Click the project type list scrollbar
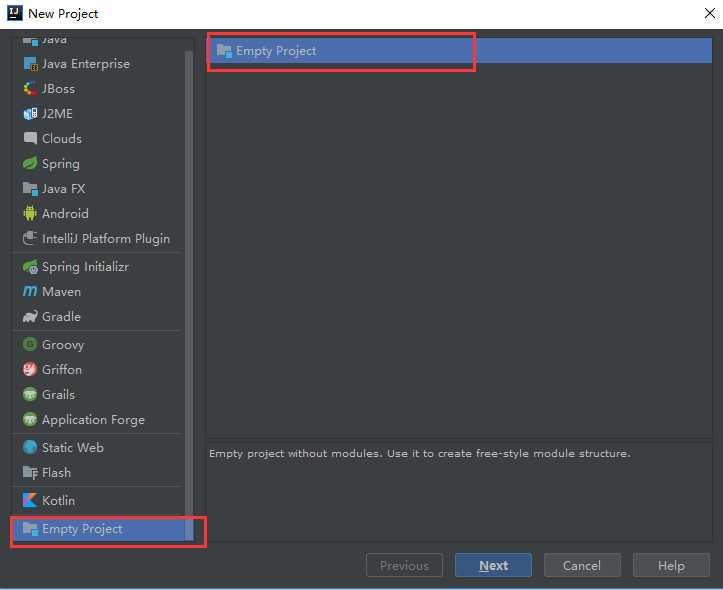The width and height of the screenshot is (723, 590). coord(189,295)
